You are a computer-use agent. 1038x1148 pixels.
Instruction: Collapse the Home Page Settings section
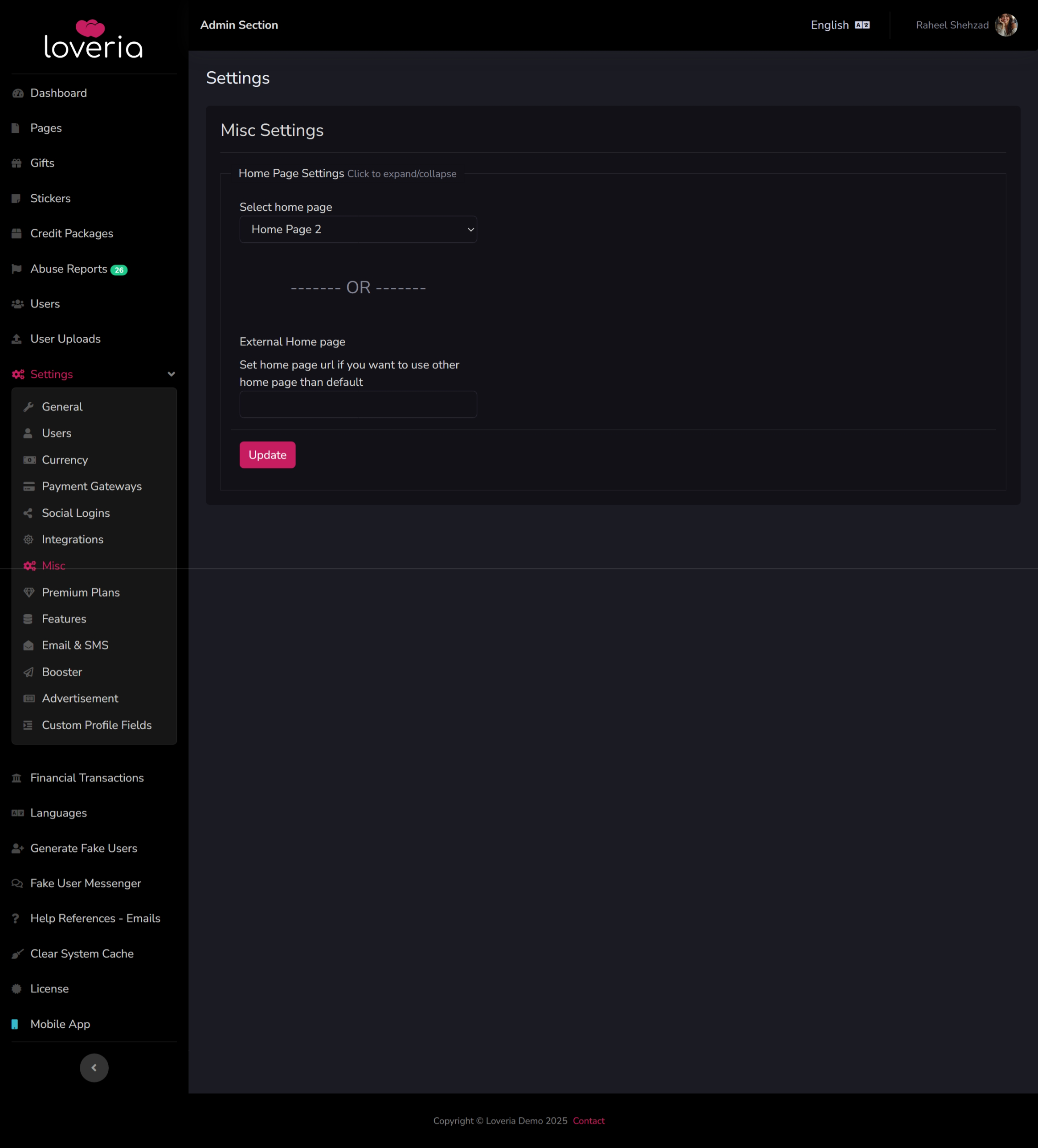pyautogui.click(x=291, y=173)
